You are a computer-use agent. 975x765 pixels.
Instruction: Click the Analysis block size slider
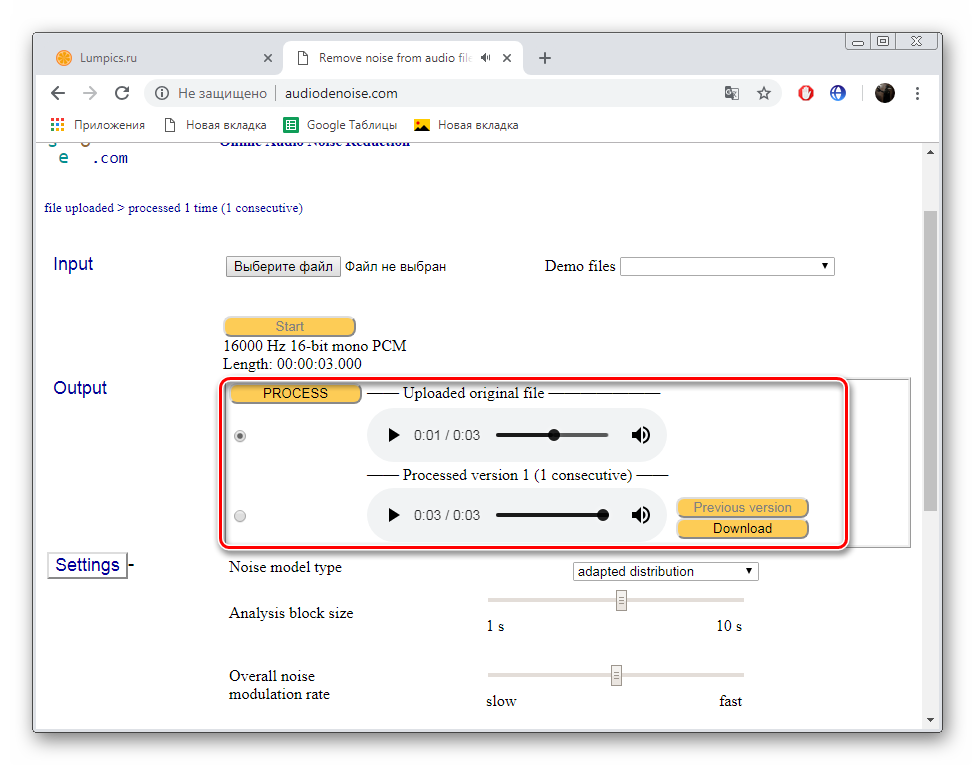pos(621,600)
